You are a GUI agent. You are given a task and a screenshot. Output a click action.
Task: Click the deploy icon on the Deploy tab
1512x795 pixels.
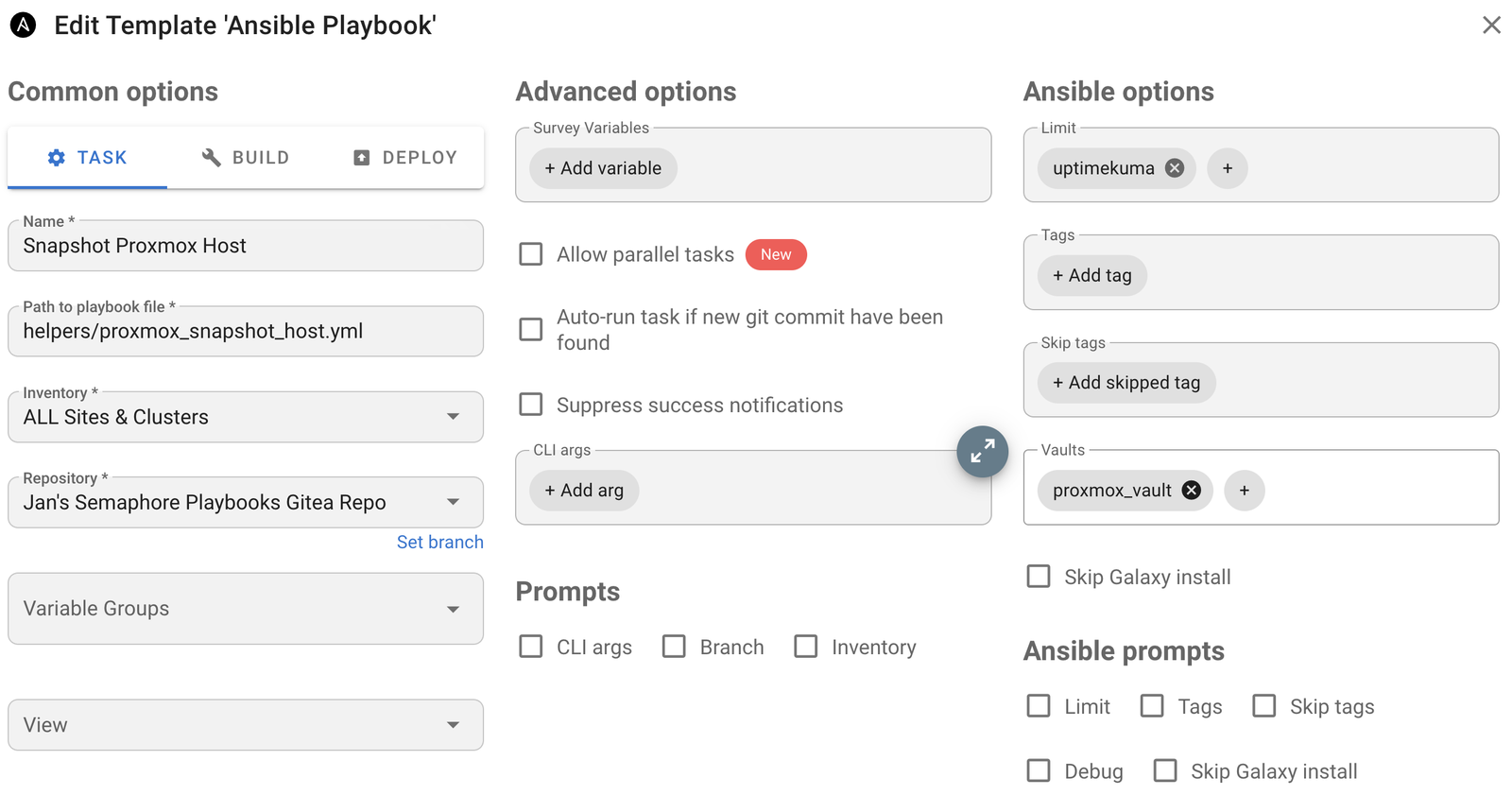[362, 158]
